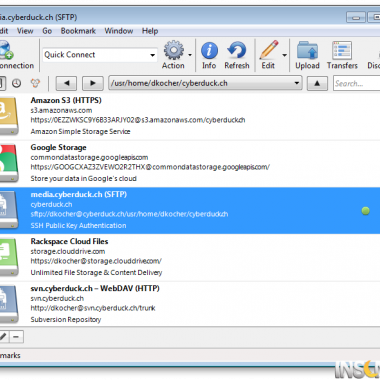This screenshot has height=380, width=380.
Task: Click the Upload folder icon
Action: [x=307, y=50]
